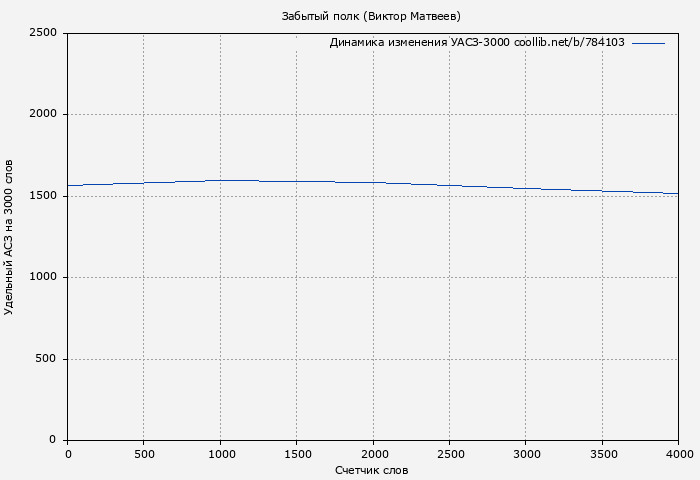Click the blue data line at its peak
This screenshot has width=700, height=480.
point(230,180)
